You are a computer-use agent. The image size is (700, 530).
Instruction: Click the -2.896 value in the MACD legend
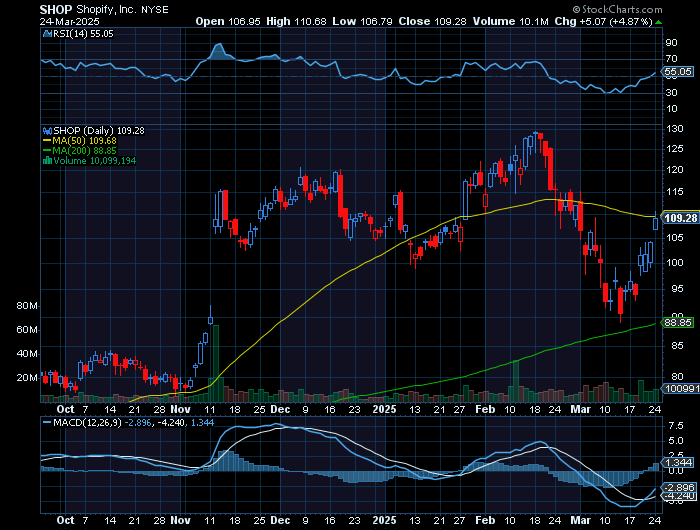coord(138,422)
